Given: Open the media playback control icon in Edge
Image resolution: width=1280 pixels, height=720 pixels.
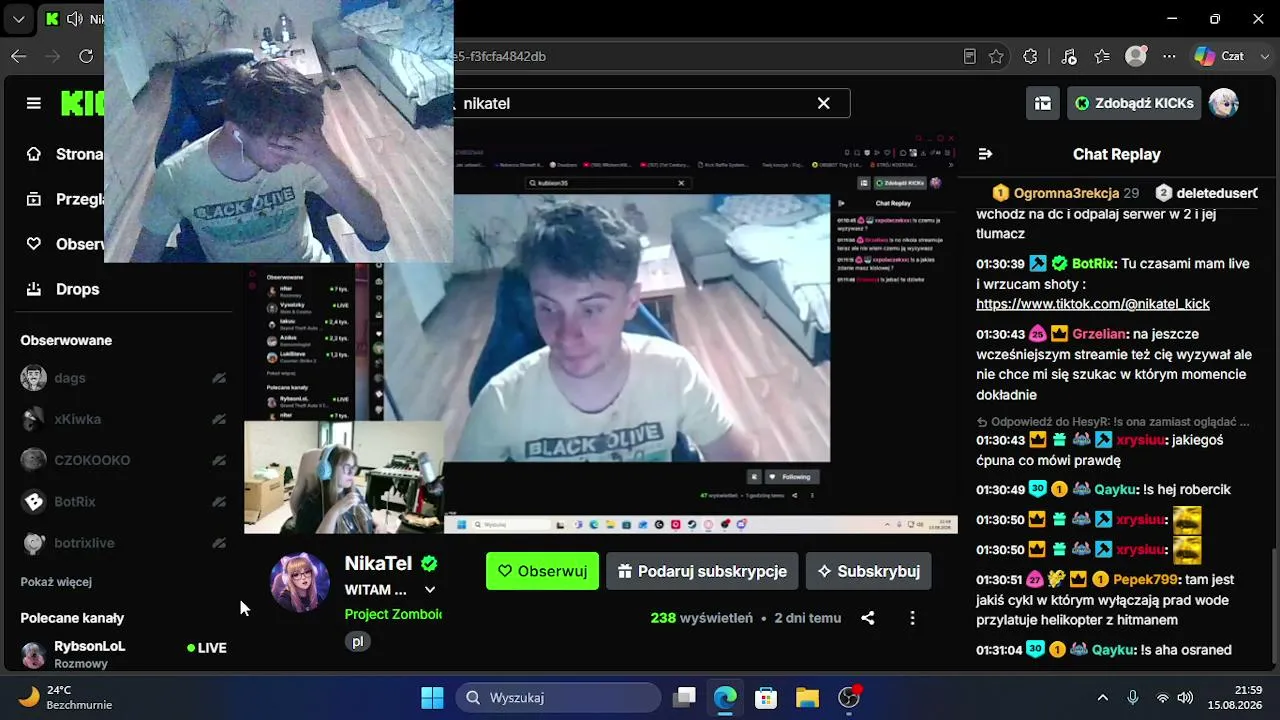Looking at the screenshot, I should 1069,56.
